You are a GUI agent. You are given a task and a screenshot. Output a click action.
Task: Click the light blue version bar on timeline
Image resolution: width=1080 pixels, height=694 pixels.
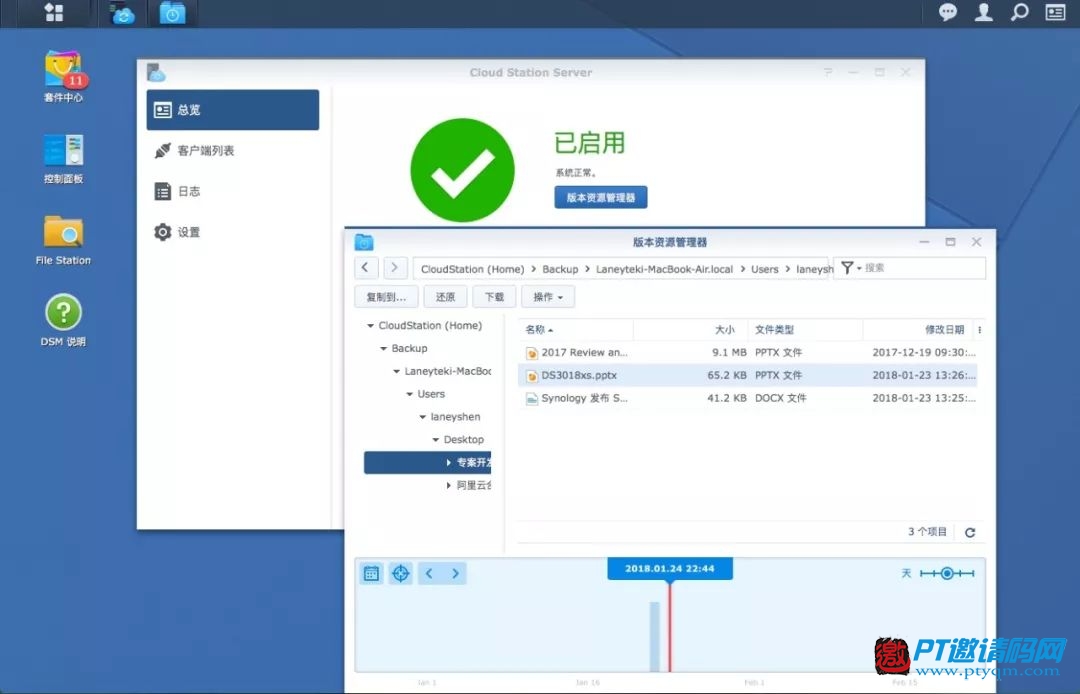pyautogui.click(x=654, y=636)
